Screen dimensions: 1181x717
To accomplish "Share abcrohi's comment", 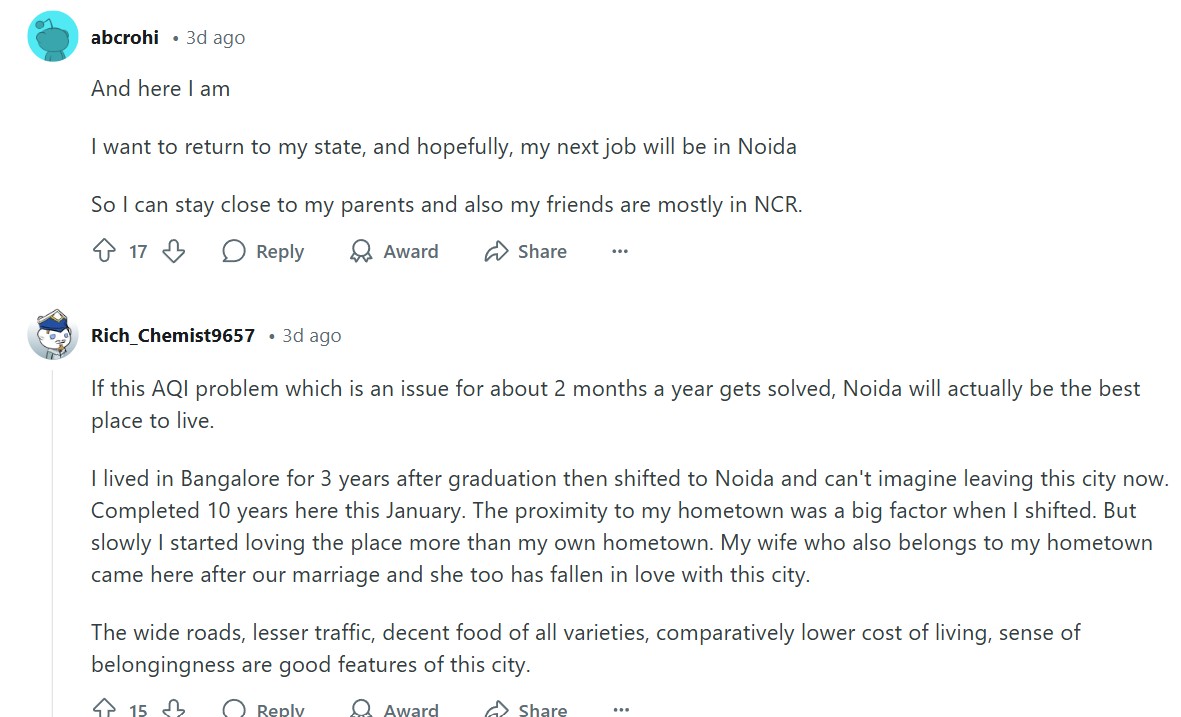I will (x=526, y=251).
